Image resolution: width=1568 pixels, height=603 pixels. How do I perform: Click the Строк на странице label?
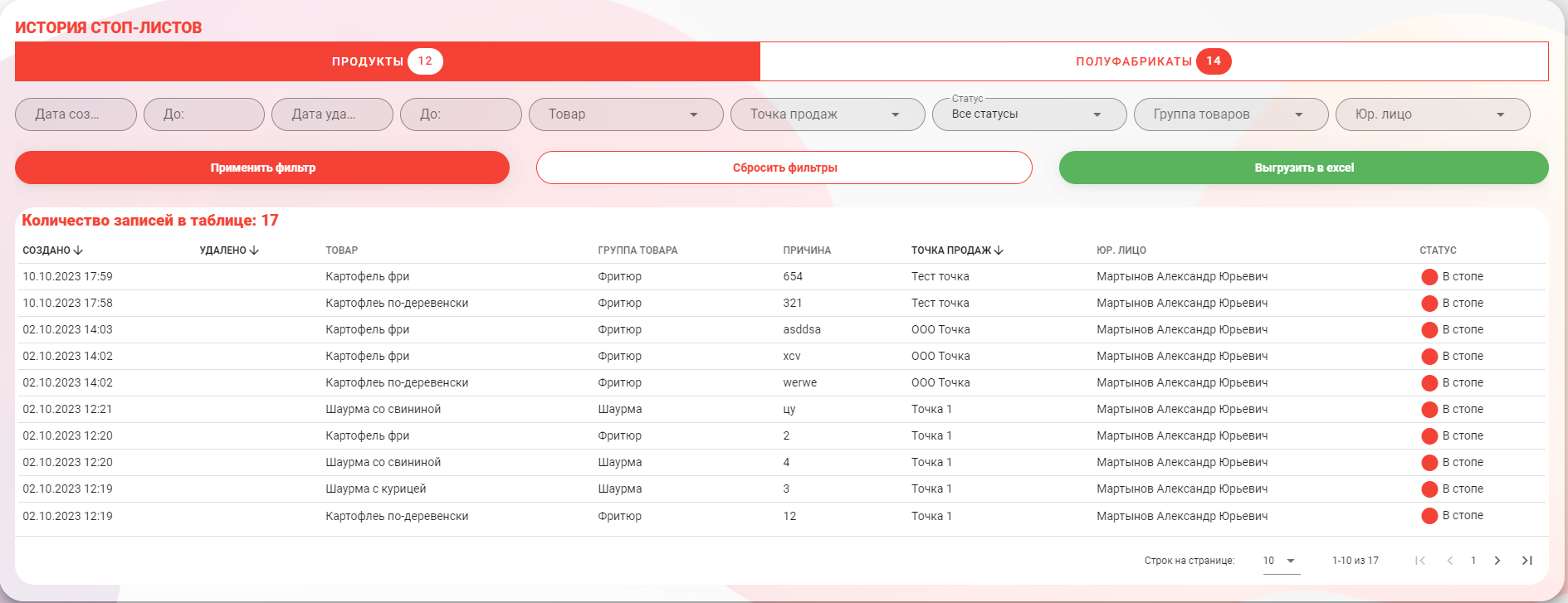point(1189,561)
